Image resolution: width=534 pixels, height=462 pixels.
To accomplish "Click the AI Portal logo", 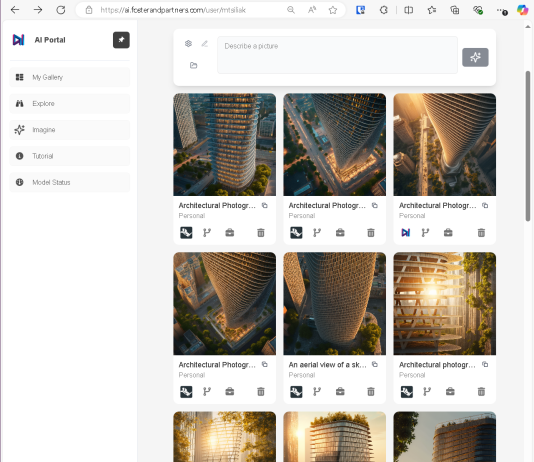I will [18, 40].
